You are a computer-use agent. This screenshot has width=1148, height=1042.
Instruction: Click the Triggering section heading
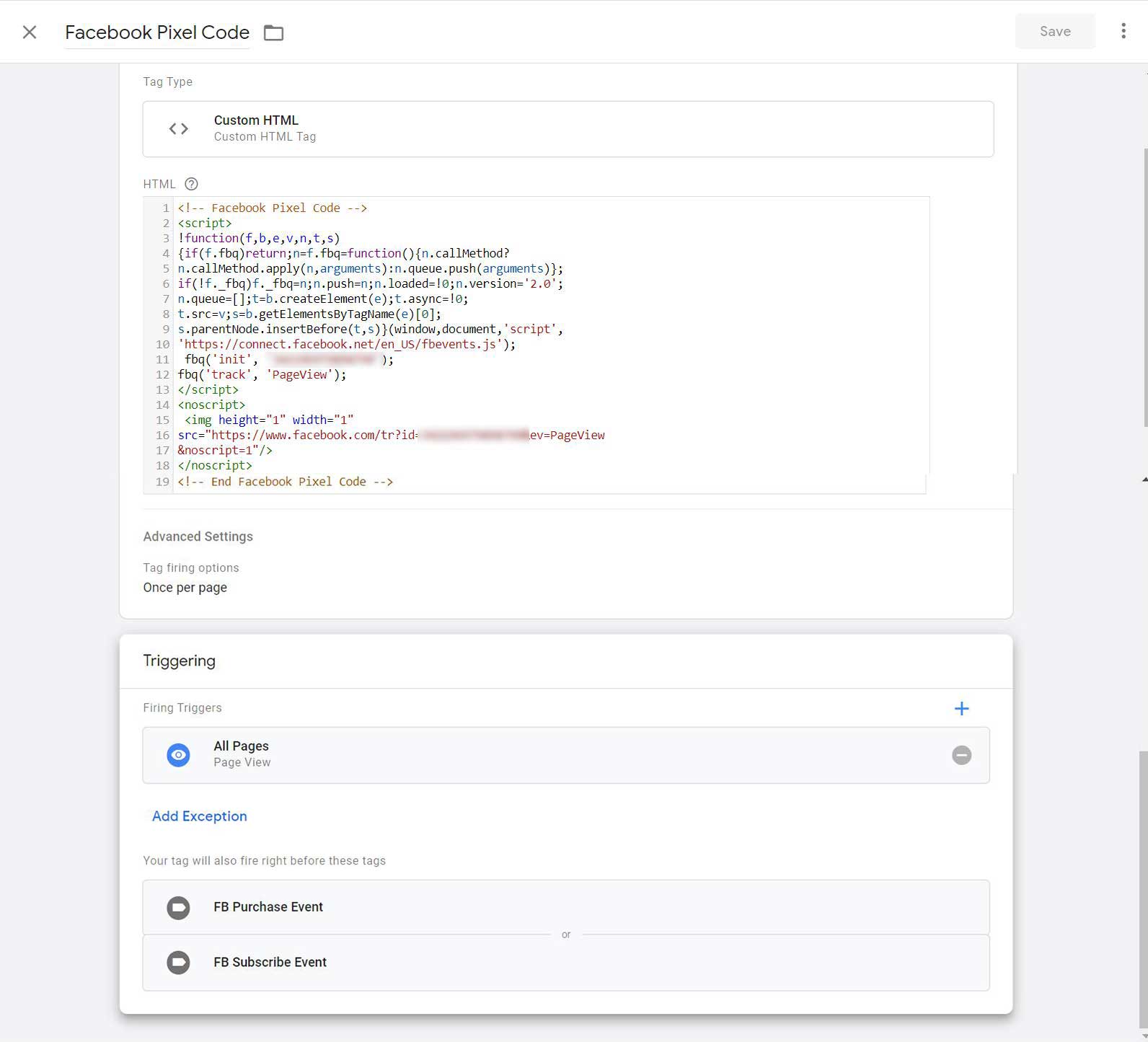click(x=180, y=661)
